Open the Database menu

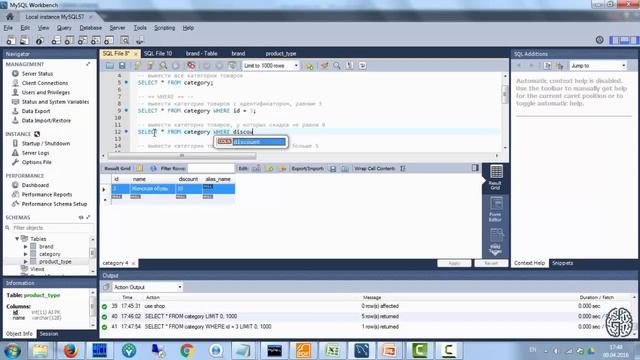coord(91,28)
